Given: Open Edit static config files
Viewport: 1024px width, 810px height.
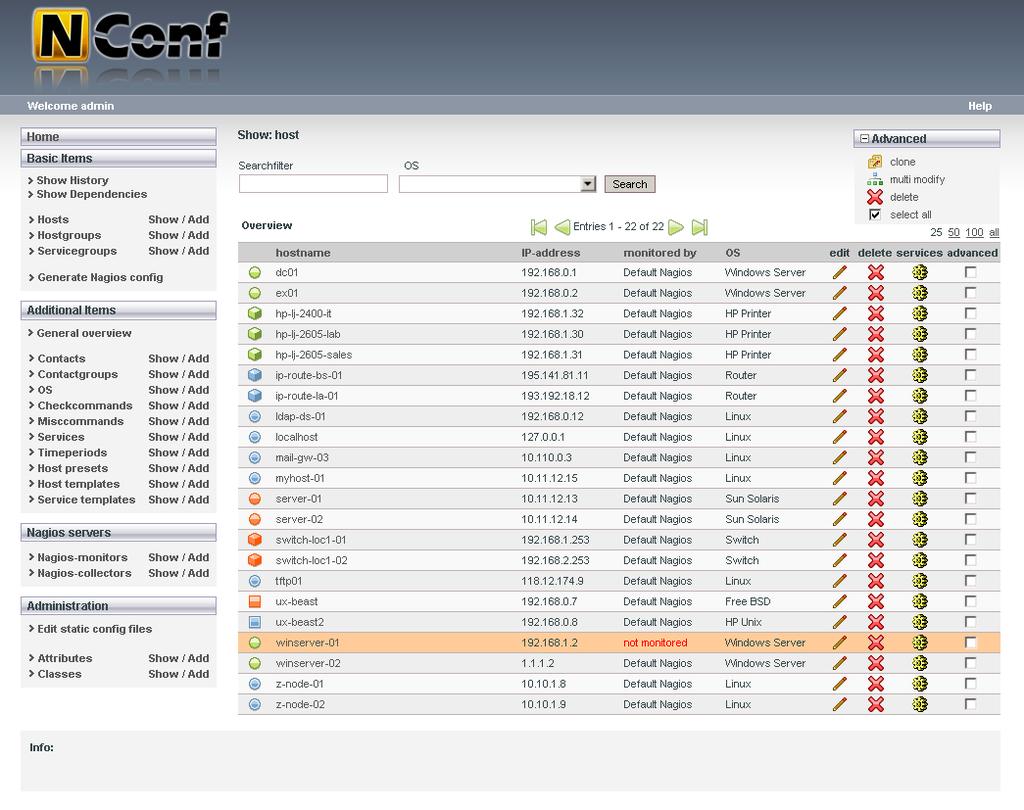Looking at the screenshot, I should 95,629.
